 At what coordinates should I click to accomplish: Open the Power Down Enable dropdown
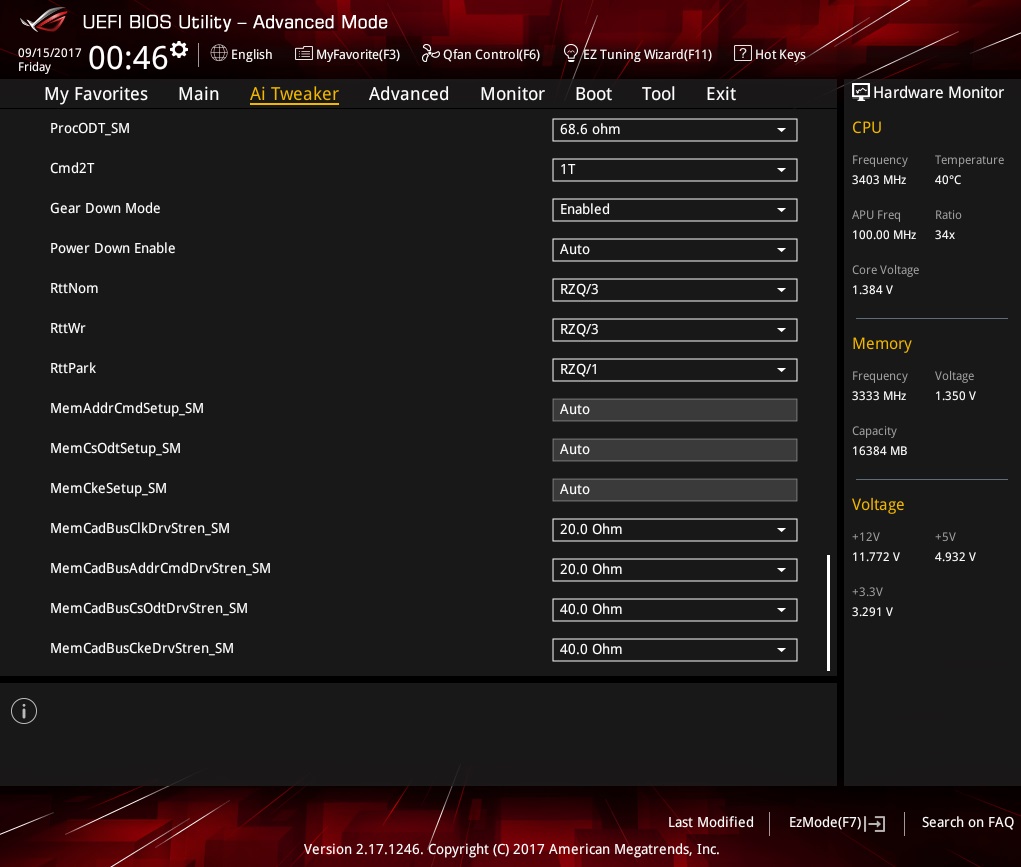(674, 249)
